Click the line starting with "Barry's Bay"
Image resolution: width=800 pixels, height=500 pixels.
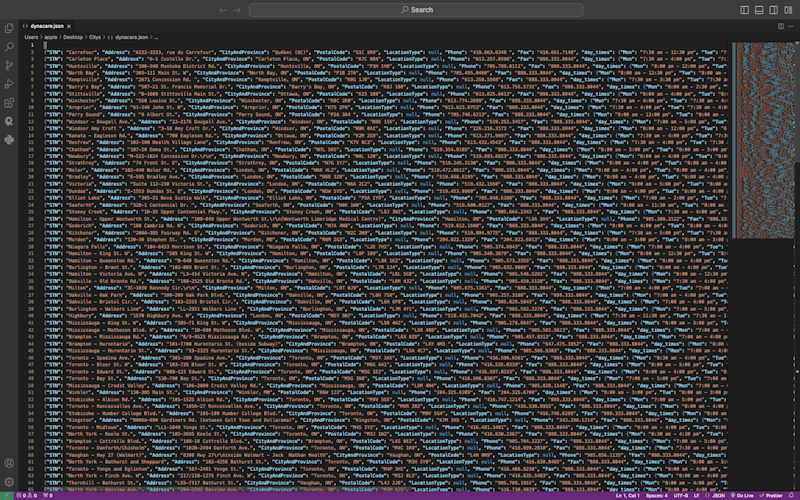point(385,87)
